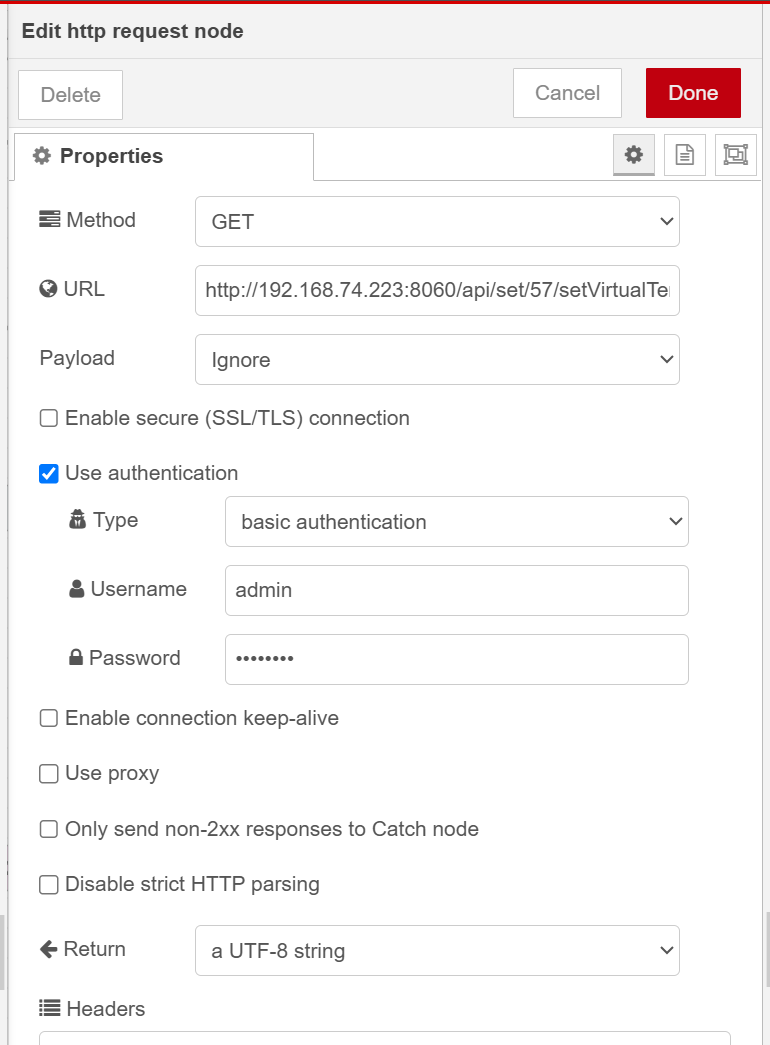
Task: Toggle the Use proxy checkbox
Action: (x=49, y=773)
